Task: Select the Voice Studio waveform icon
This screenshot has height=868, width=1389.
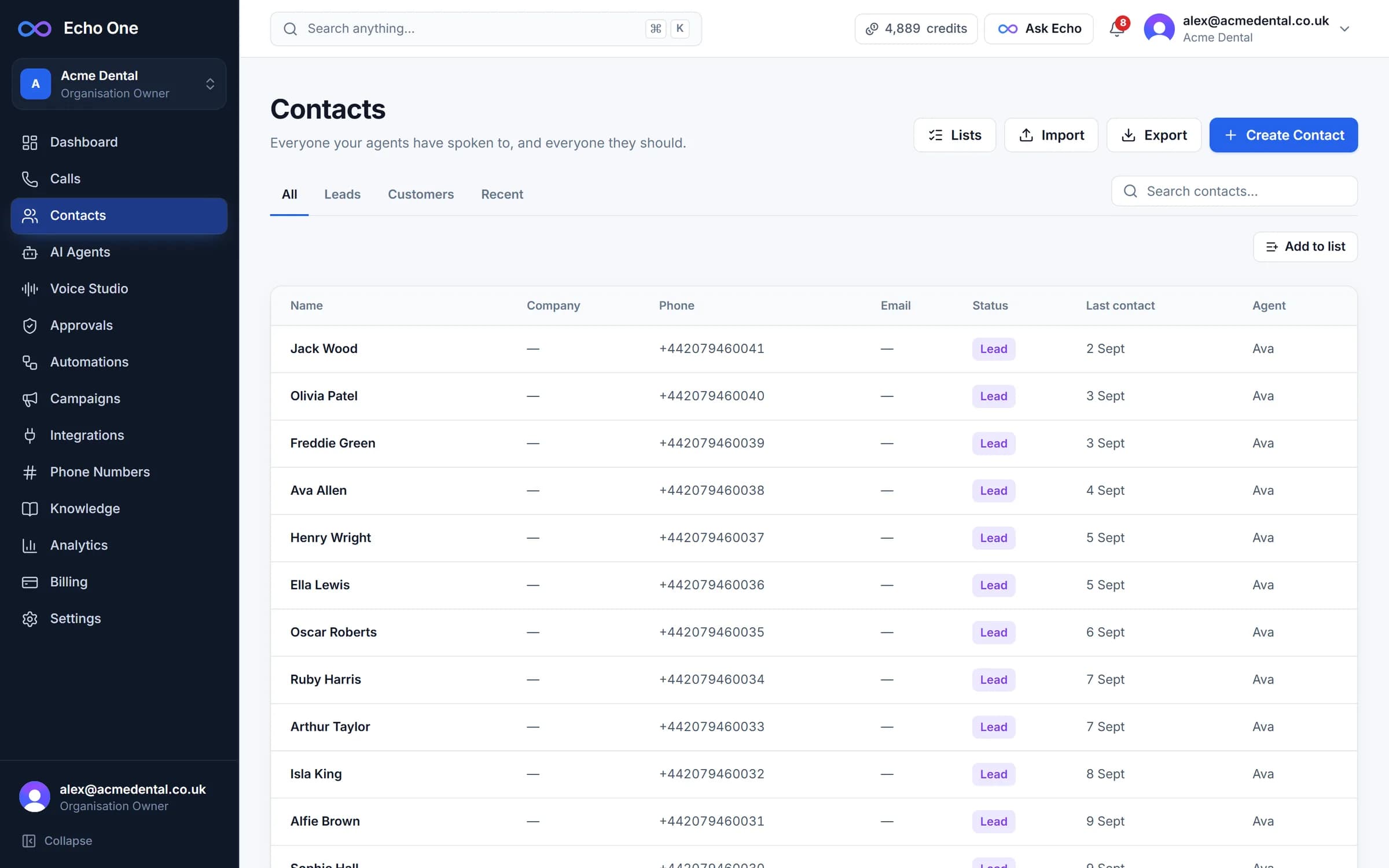Action: coord(30,289)
